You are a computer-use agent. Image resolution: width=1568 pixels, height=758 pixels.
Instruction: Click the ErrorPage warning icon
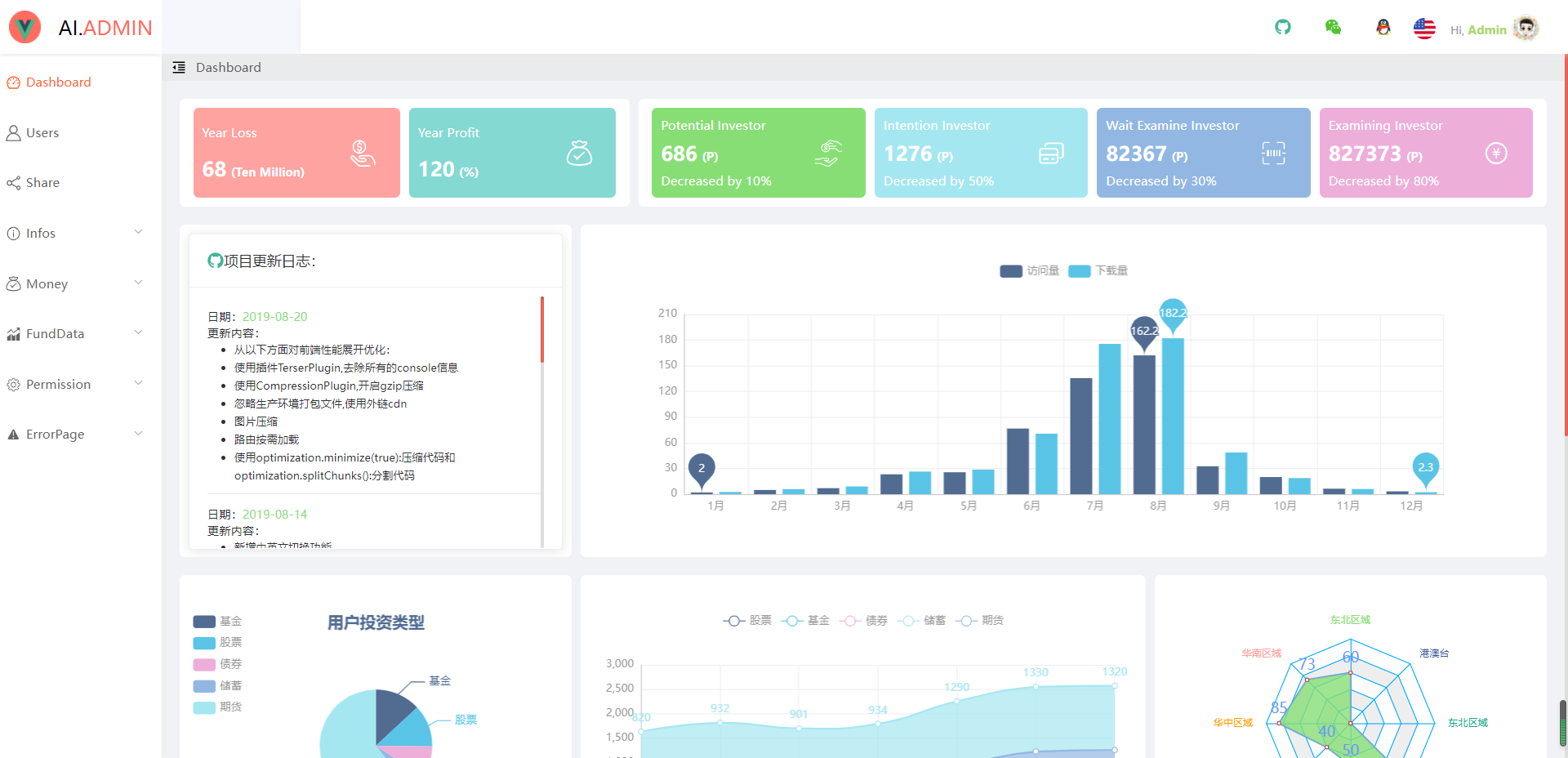coord(13,435)
